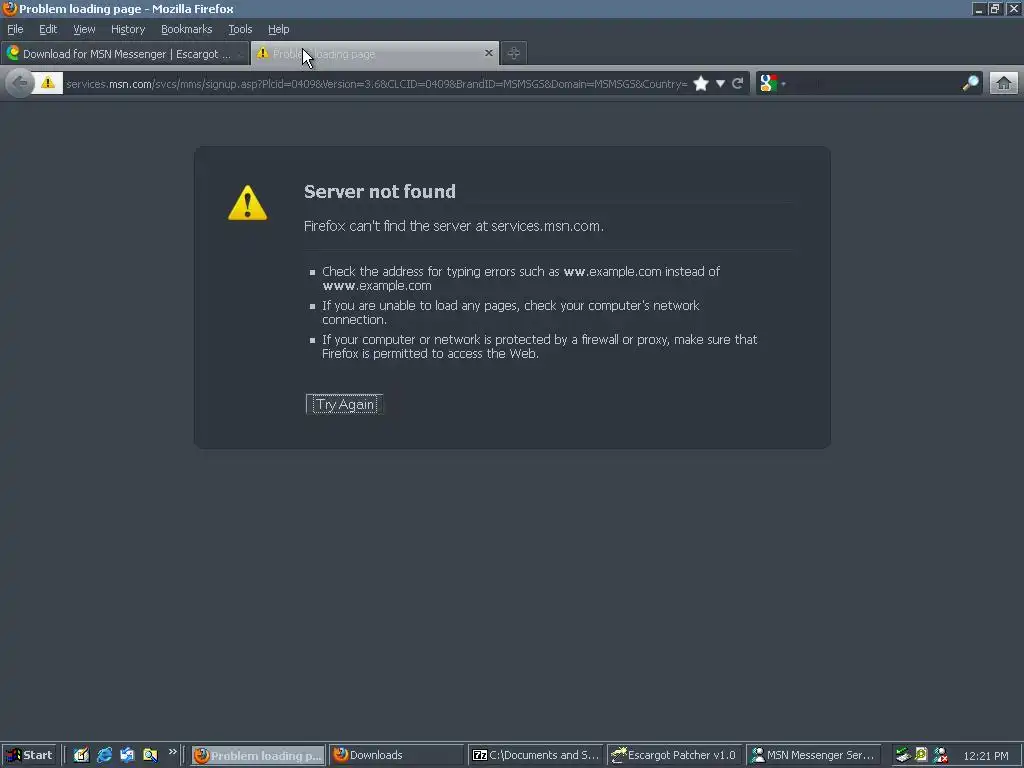
Task: Switch to Escargot Patcher v1.0 window
Action: click(x=673, y=756)
